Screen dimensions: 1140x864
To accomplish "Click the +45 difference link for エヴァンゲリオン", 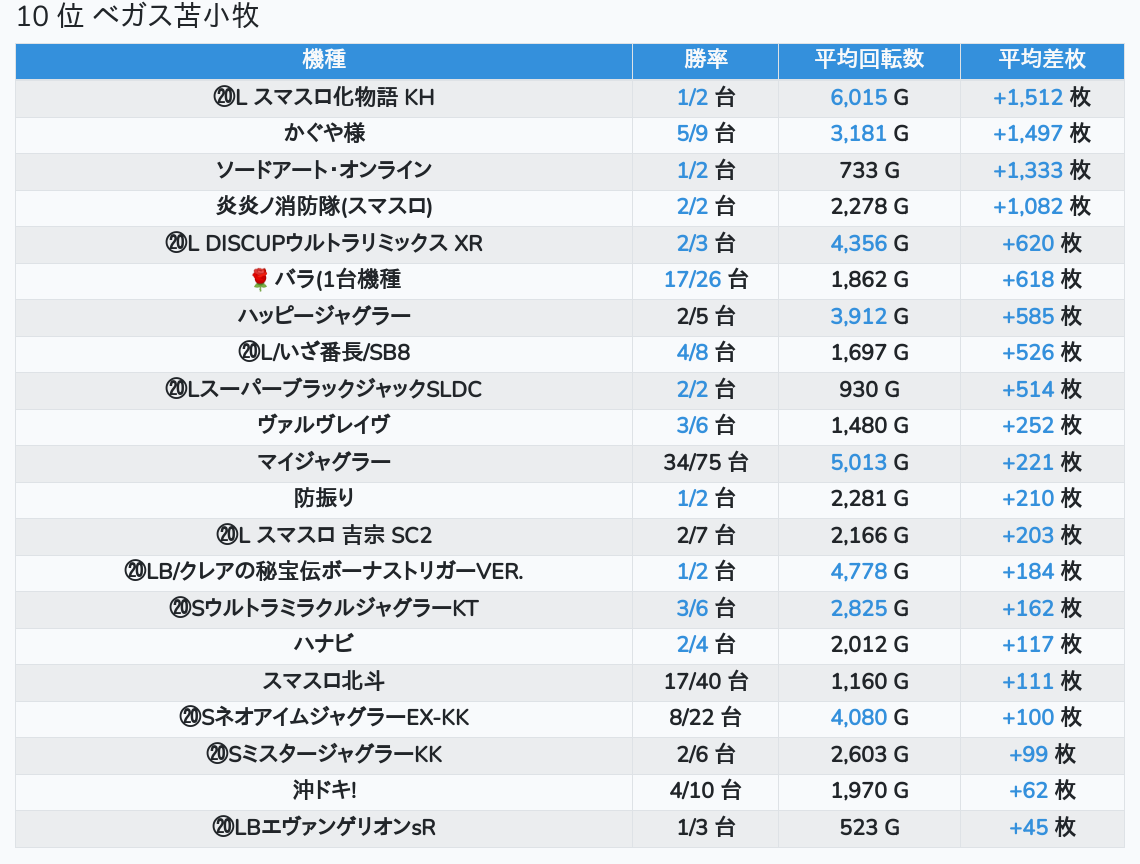I will [1028, 827].
